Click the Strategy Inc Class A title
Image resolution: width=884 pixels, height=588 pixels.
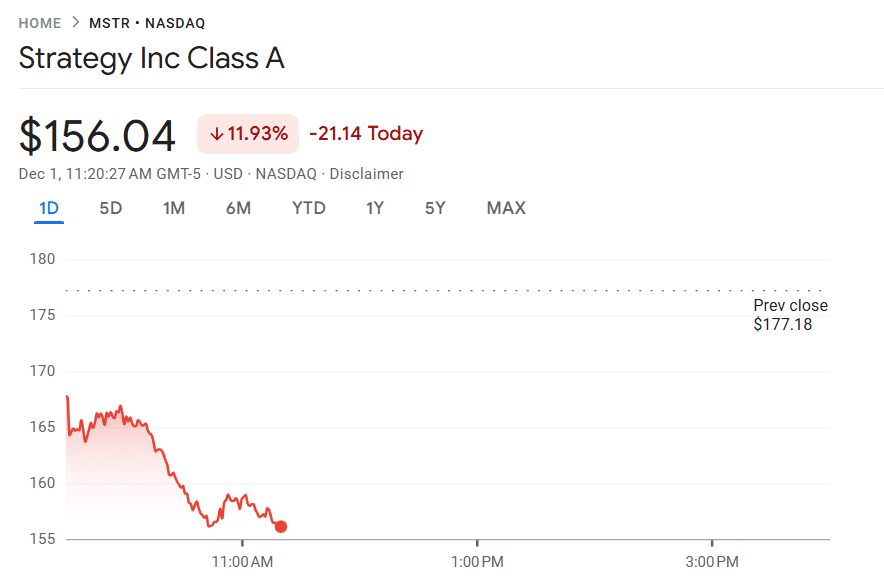pyautogui.click(x=151, y=58)
